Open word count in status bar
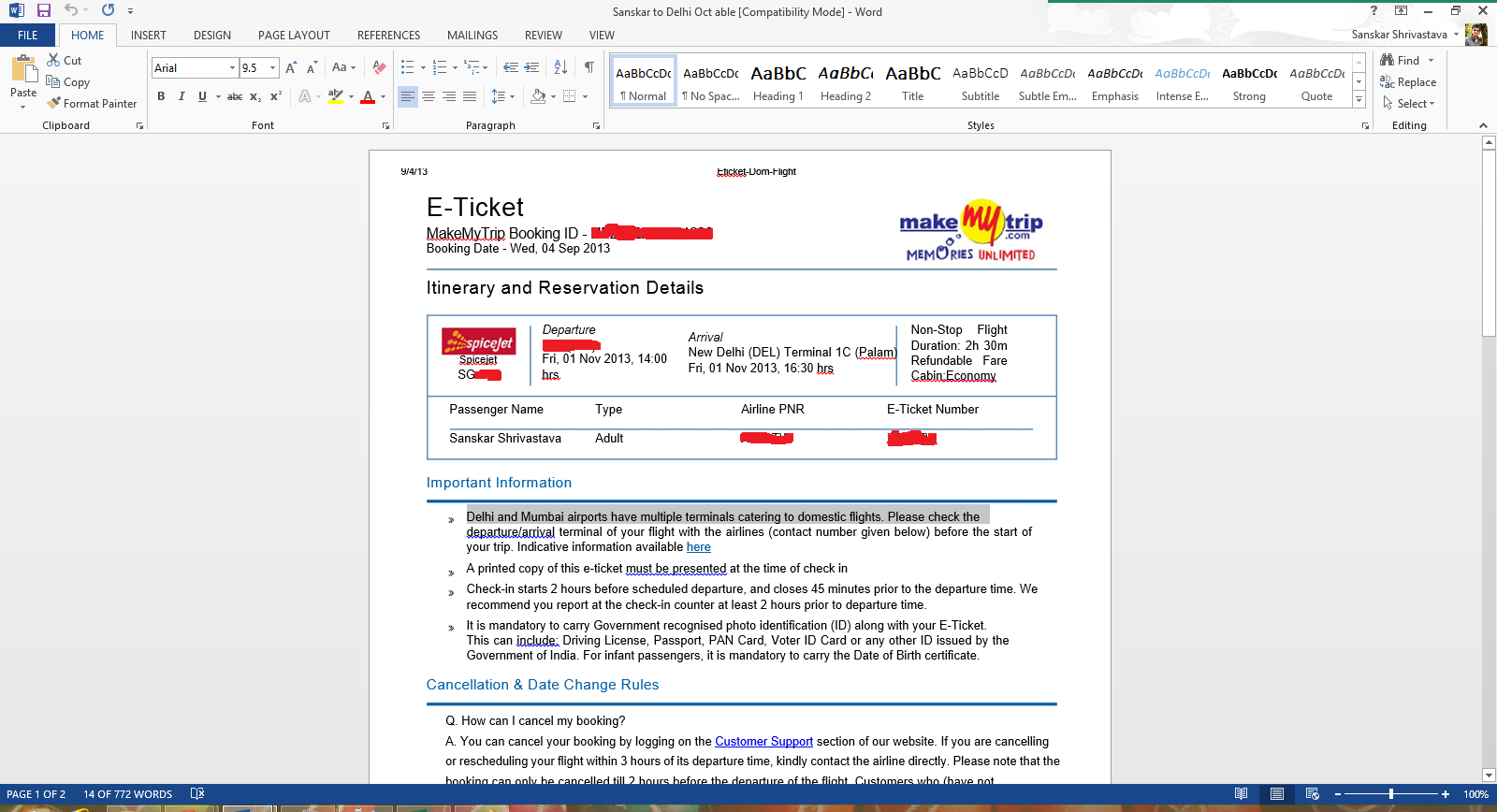This screenshot has height=812, width=1497. coord(128,794)
